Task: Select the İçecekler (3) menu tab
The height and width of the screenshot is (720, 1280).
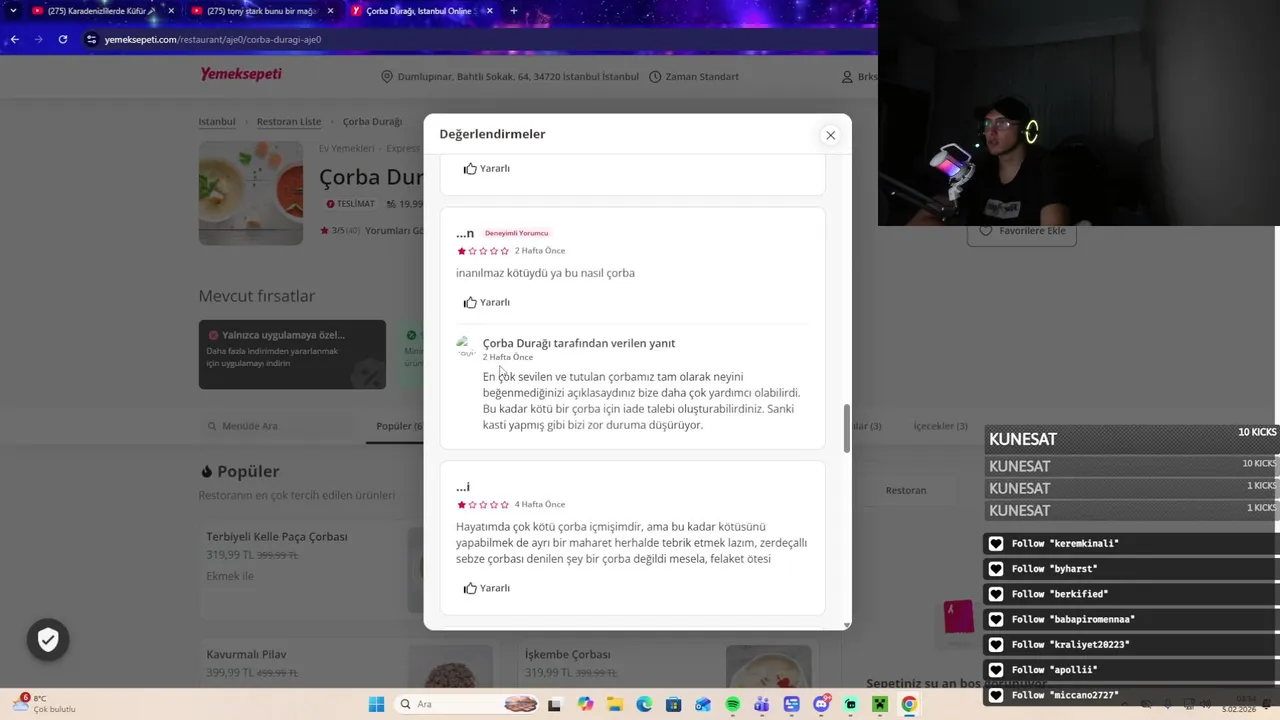Action: pyautogui.click(x=940, y=426)
